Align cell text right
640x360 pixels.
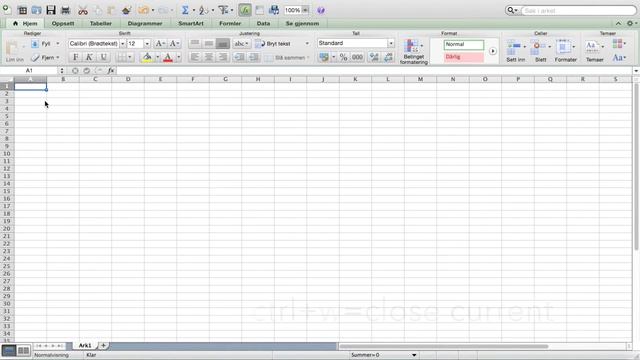tap(223, 57)
